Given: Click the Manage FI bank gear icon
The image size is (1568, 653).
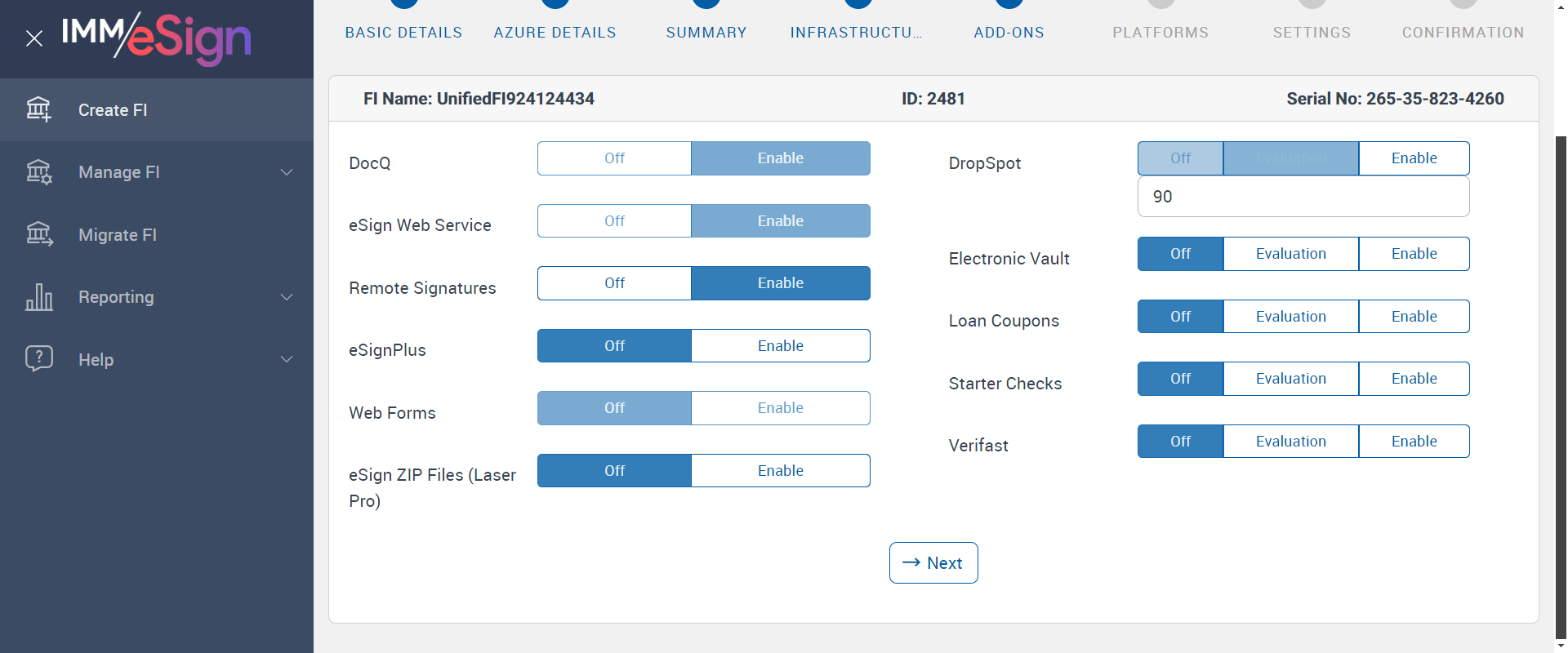Looking at the screenshot, I should tap(39, 172).
